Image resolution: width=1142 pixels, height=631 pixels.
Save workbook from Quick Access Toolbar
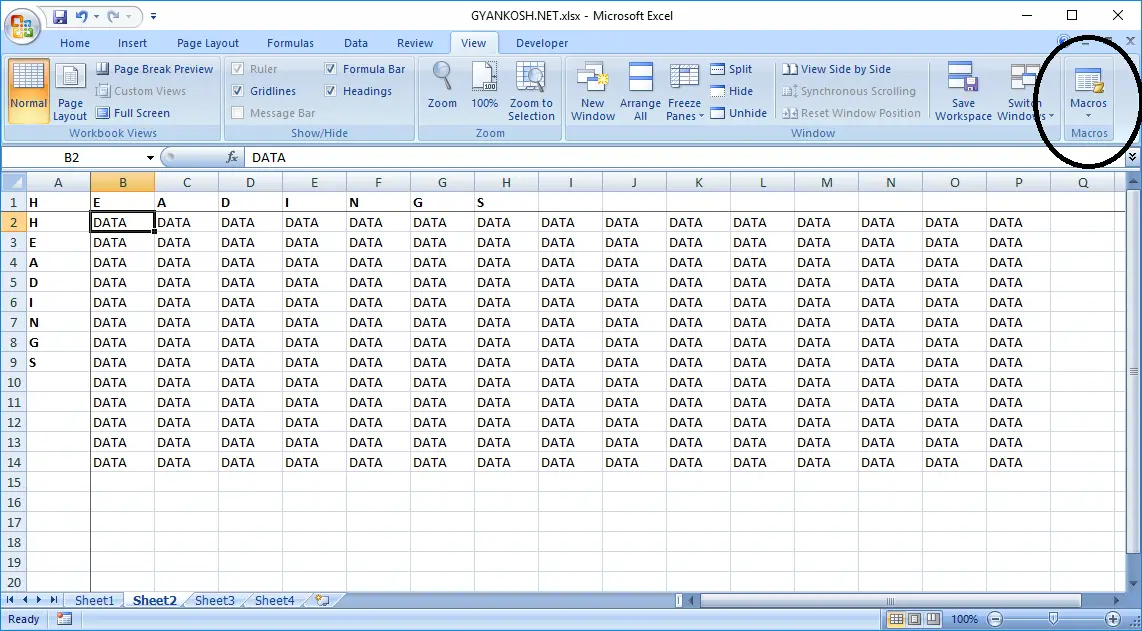60,15
